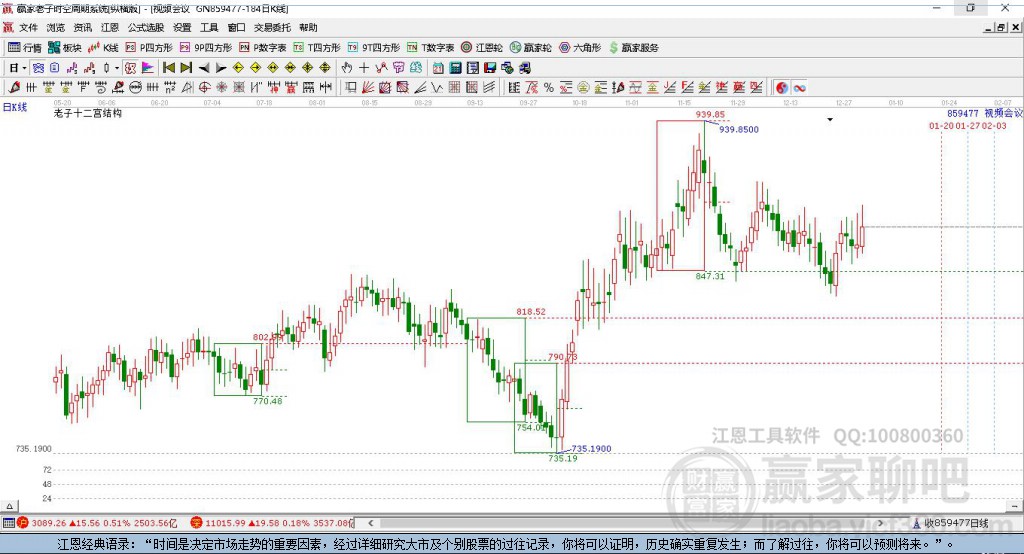Open the calendar icon in toolbar

coord(438,68)
